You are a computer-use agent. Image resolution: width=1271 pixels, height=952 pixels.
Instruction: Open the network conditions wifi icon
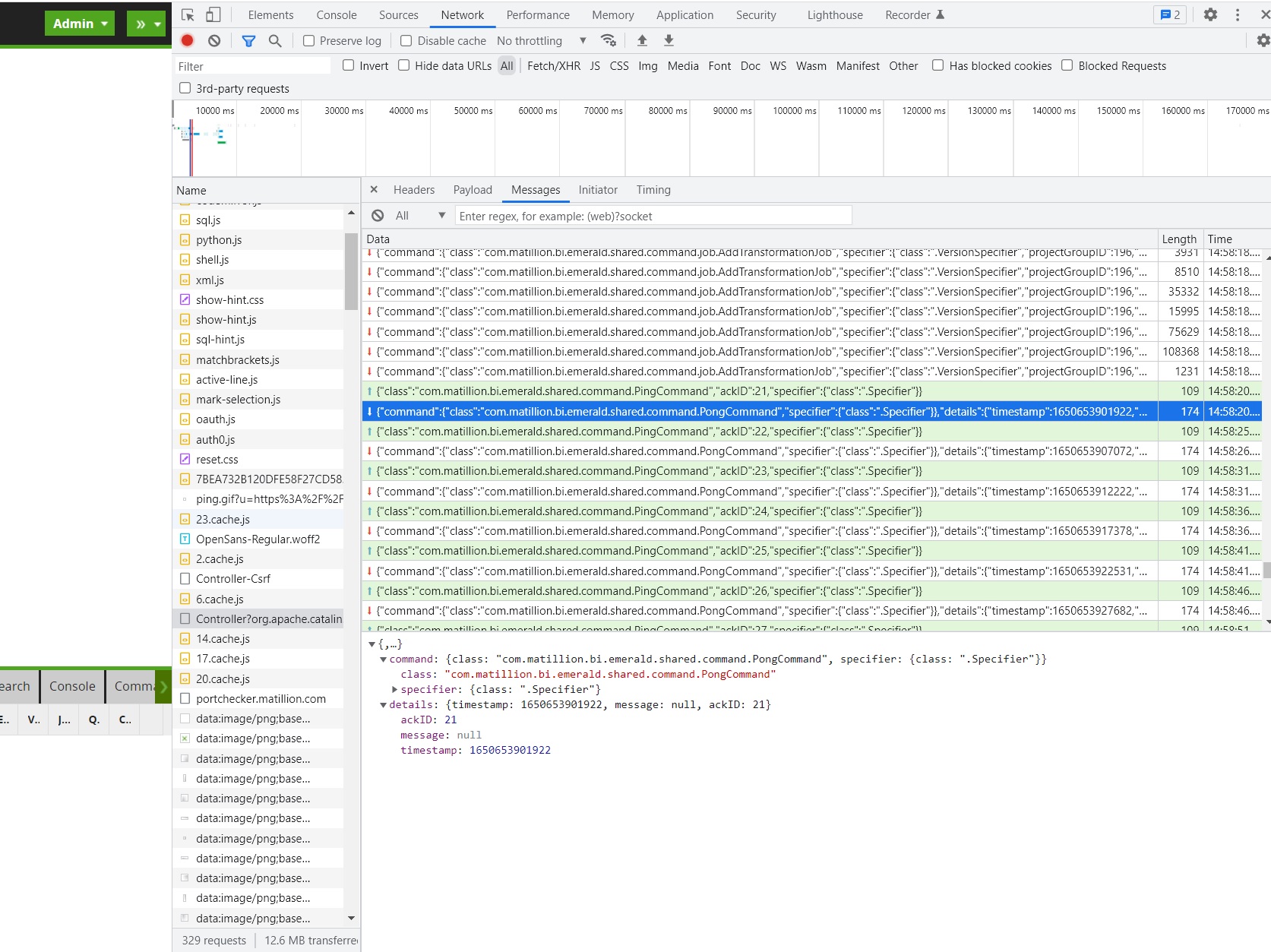click(x=608, y=41)
